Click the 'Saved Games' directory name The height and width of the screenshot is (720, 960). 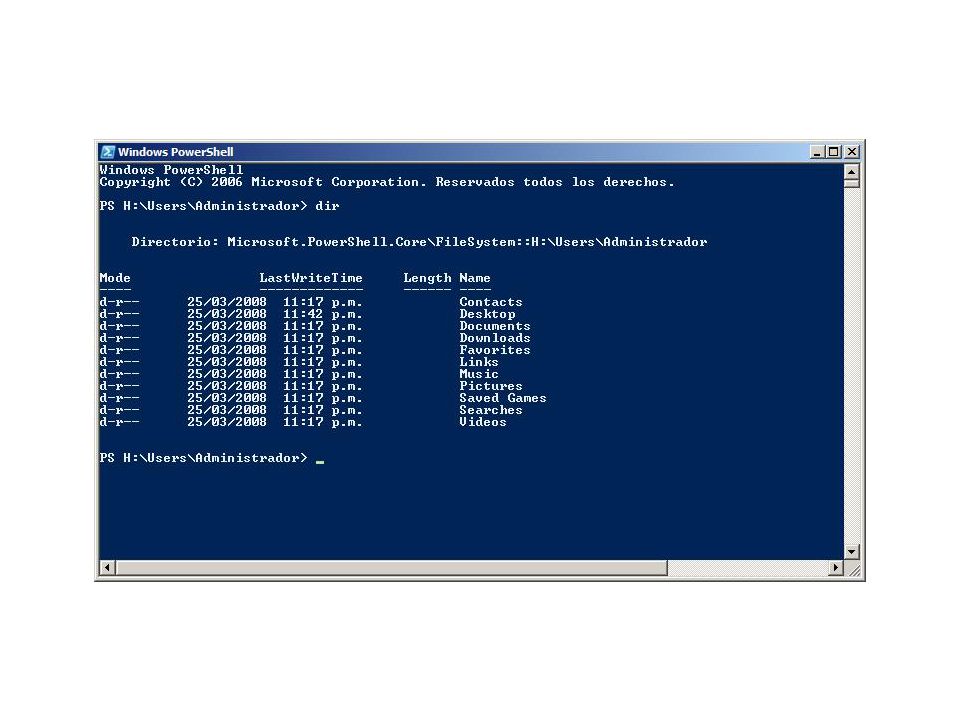(503, 398)
